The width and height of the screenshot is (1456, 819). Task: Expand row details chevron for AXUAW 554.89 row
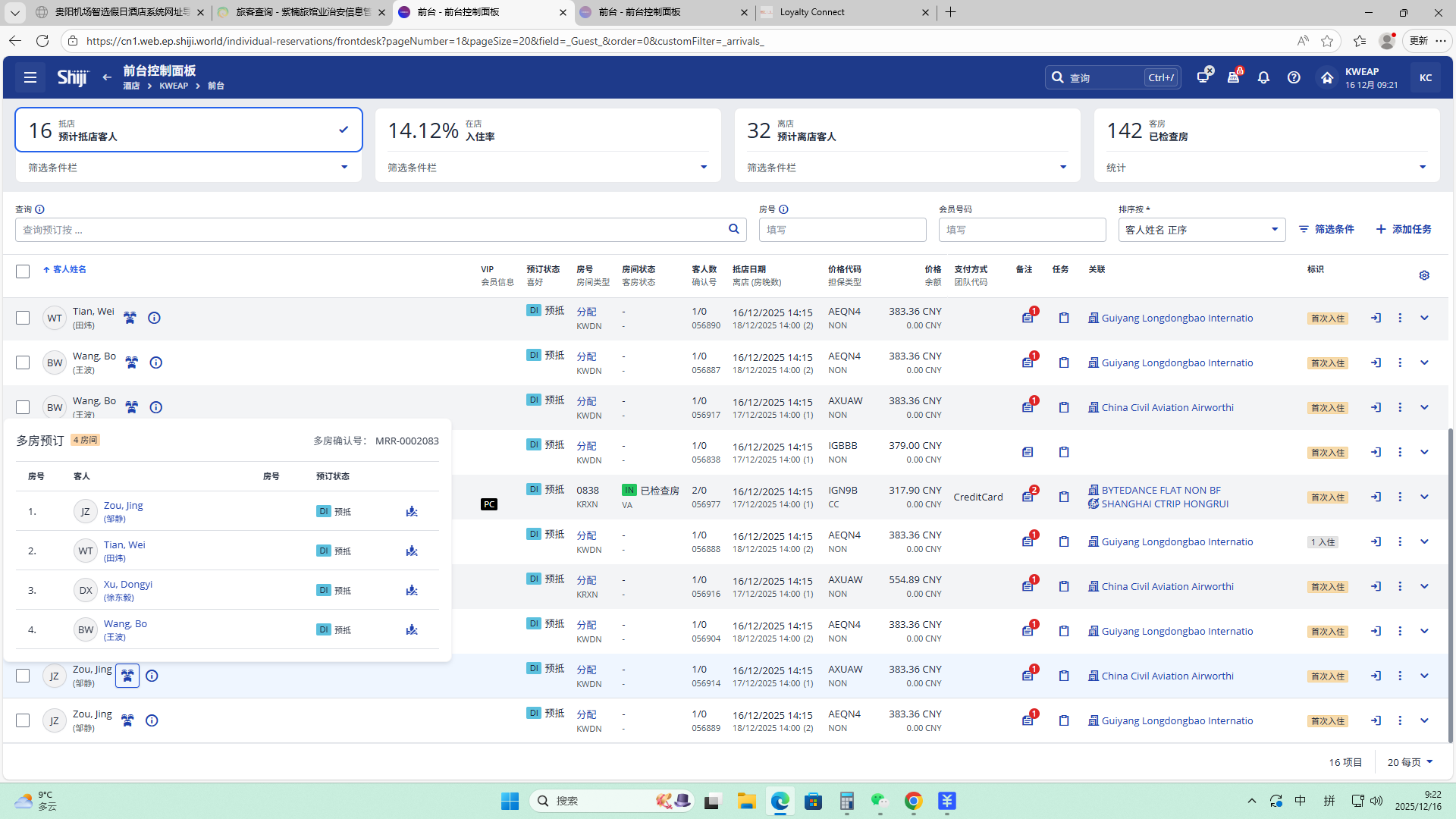click(x=1424, y=586)
